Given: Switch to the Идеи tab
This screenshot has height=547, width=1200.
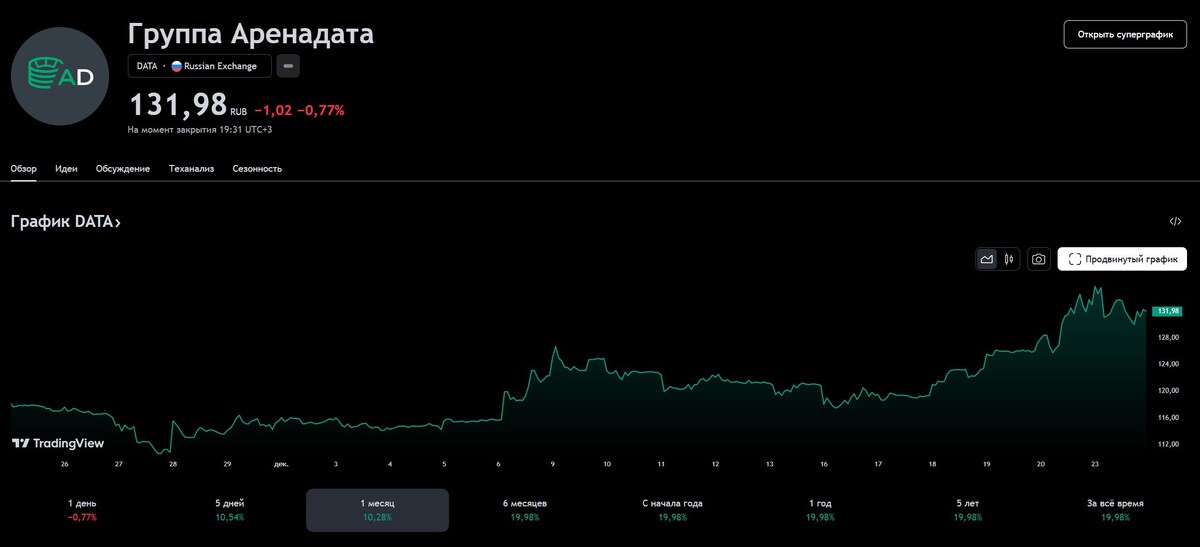Looking at the screenshot, I should tap(67, 169).
